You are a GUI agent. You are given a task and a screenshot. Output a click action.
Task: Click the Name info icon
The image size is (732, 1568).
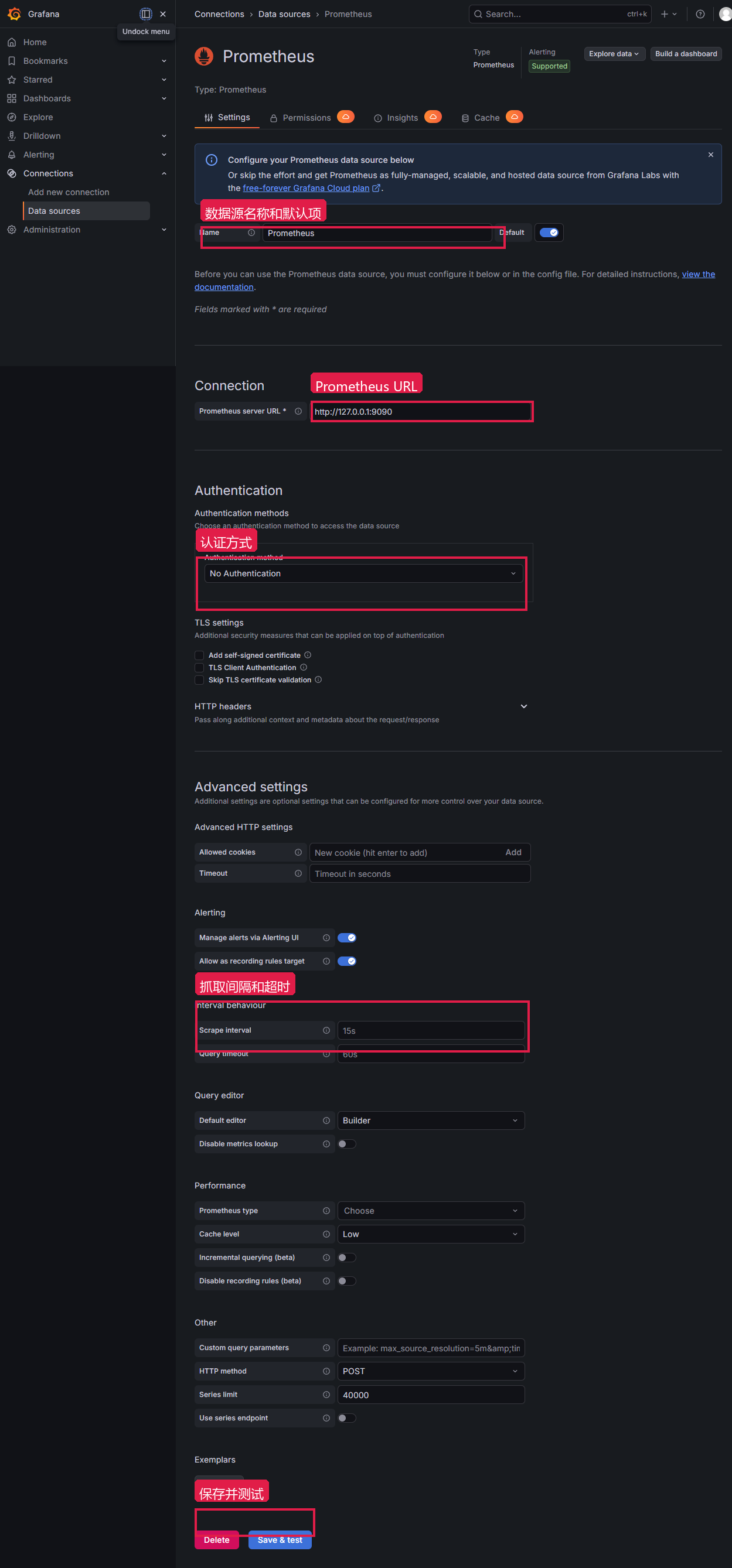click(251, 233)
